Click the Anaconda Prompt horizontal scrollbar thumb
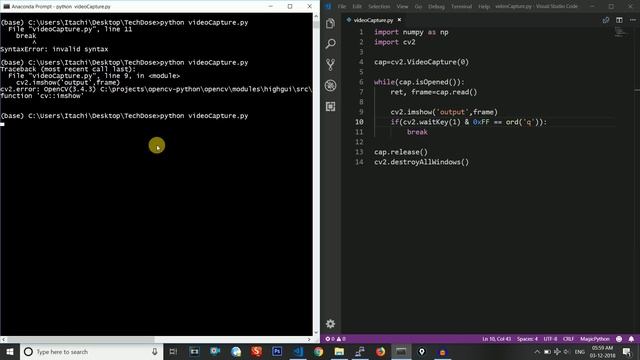Screen dimensions: 640x360 81,339
